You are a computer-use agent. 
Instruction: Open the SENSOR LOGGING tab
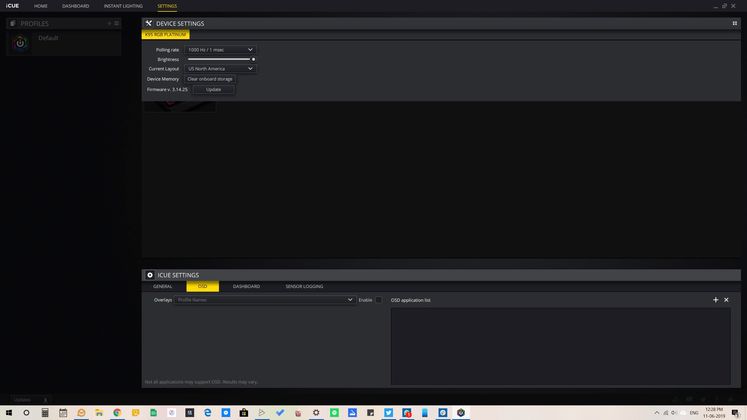point(304,286)
